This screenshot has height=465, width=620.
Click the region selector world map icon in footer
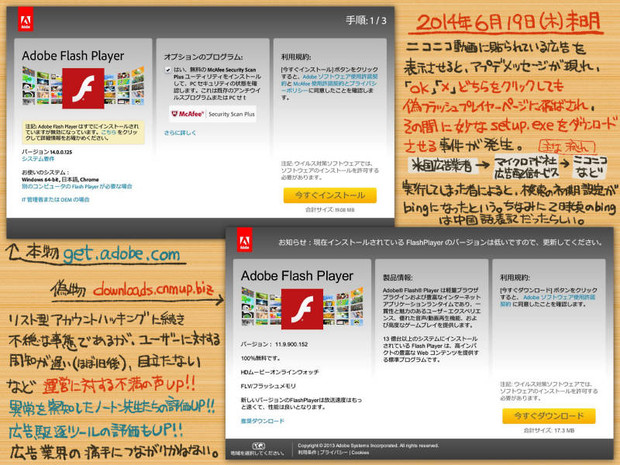[x=258, y=446]
